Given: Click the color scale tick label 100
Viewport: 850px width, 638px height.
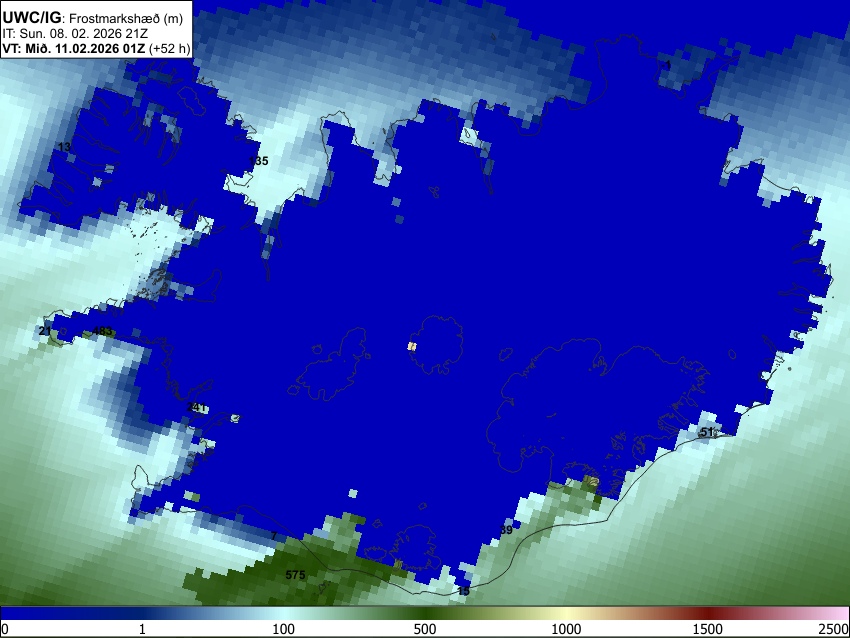Looking at the screenshot, I should click(x=284, y=629).
